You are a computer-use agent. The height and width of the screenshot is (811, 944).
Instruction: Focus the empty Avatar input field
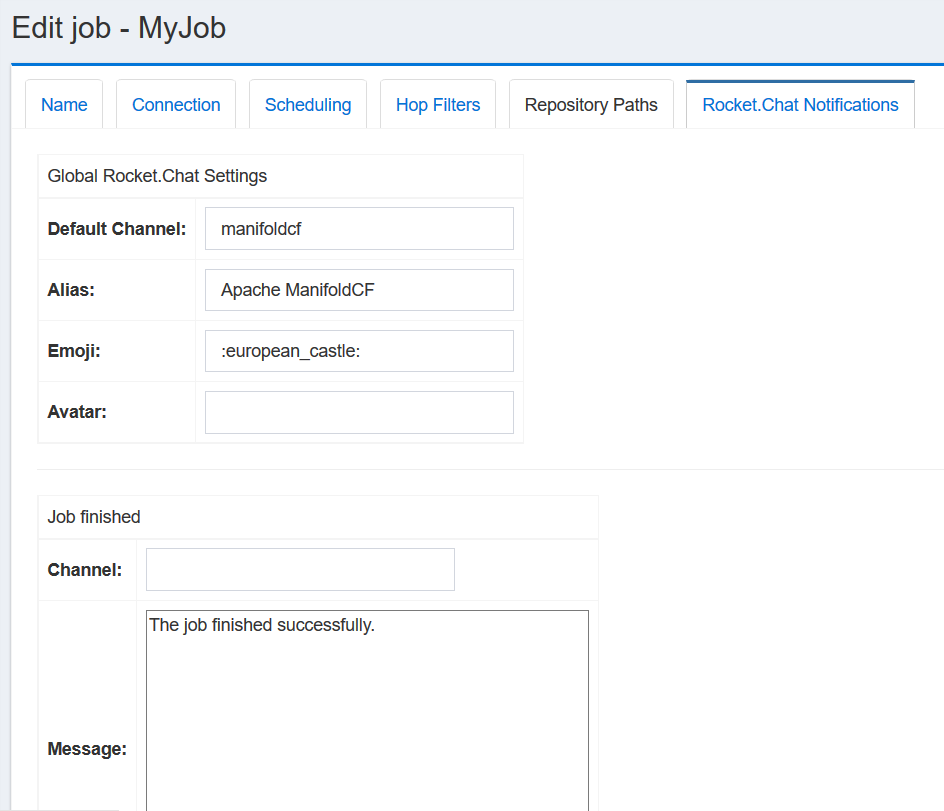click(359, 412)
